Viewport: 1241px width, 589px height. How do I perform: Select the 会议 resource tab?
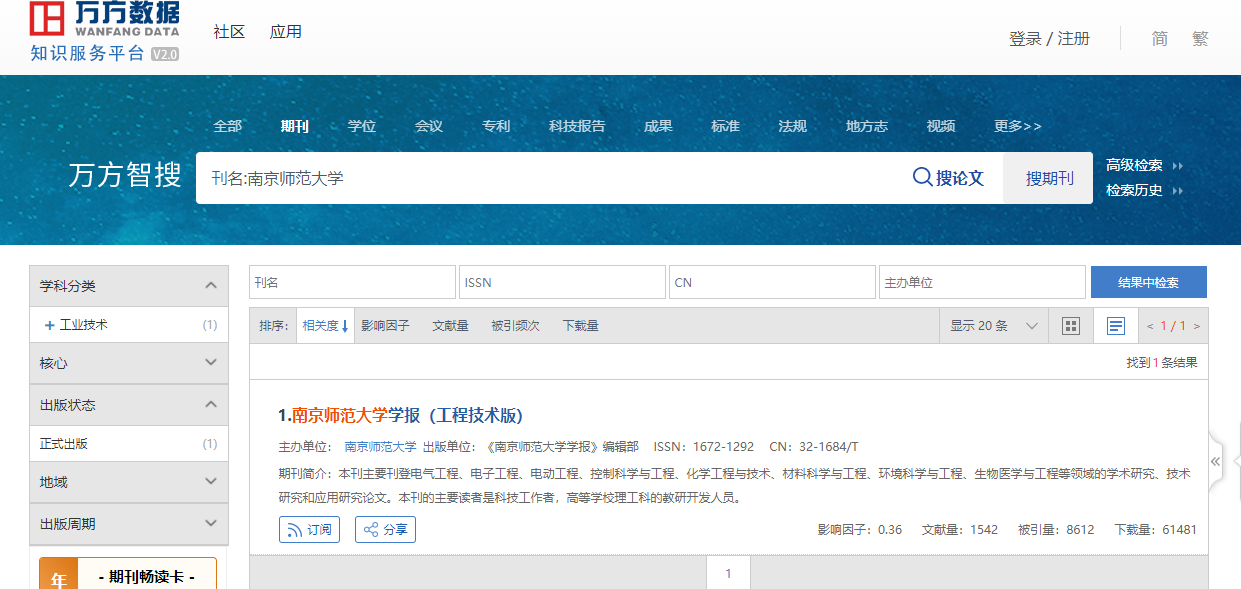point(428,126)
